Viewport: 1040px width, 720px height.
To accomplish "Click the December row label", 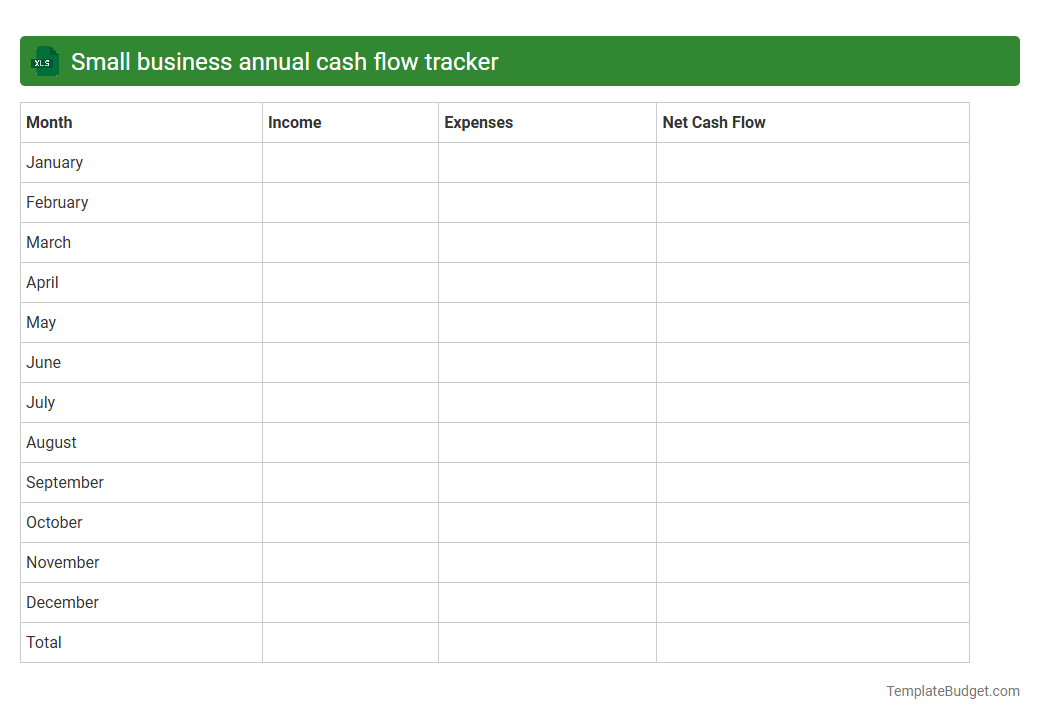I will [x=62, y=602].
